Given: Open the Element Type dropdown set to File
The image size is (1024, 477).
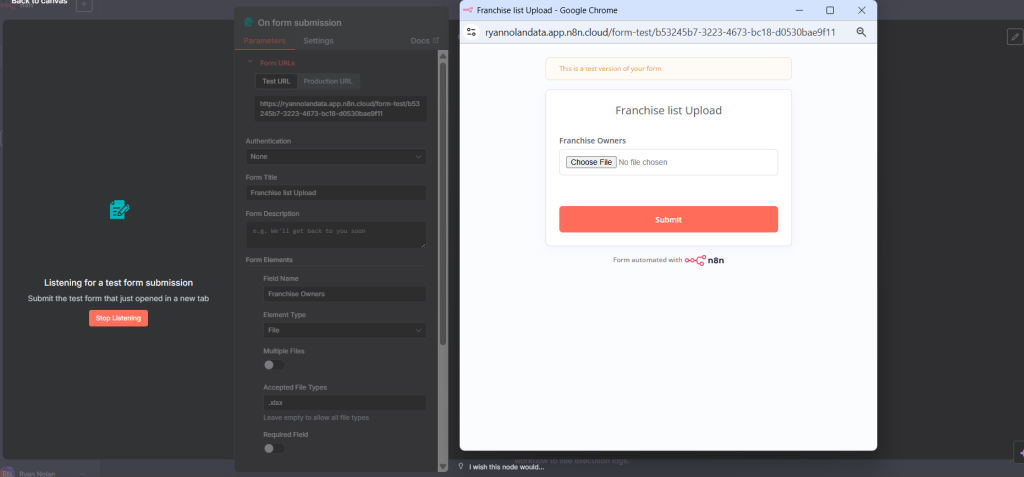Looking at the screenshot, I should [344, 331].
